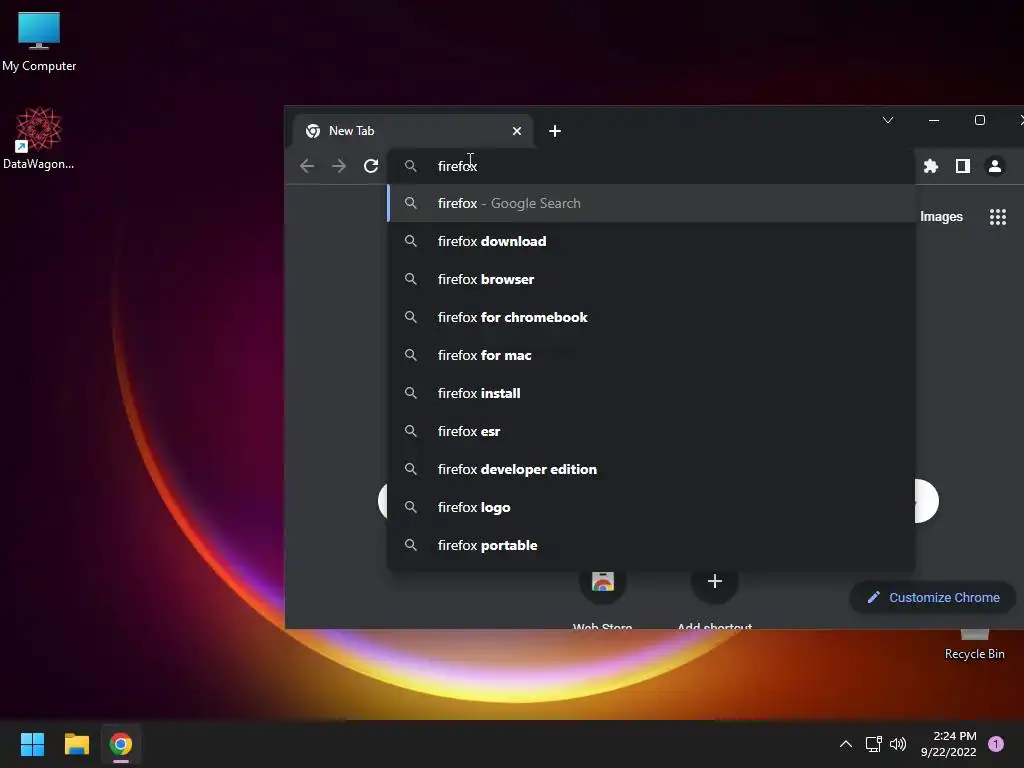Show hidden tray icons chevron
This screenshot has width=1024, height=768.
[846, 744]
